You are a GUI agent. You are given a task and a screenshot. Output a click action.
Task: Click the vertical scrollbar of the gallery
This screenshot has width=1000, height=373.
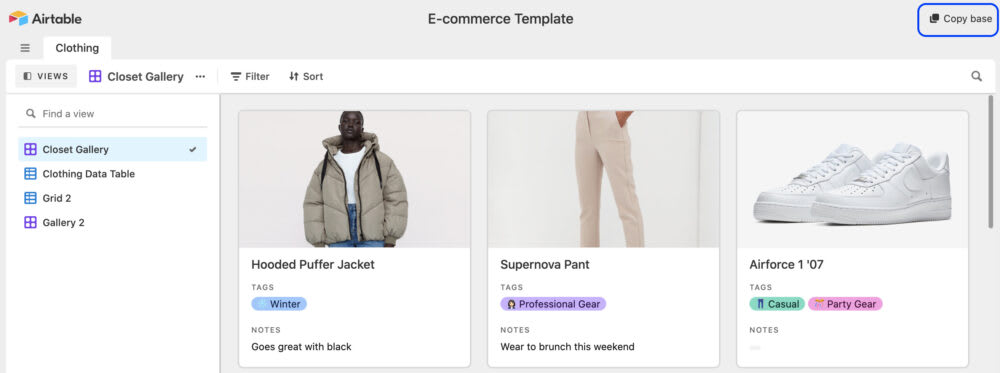990,161
